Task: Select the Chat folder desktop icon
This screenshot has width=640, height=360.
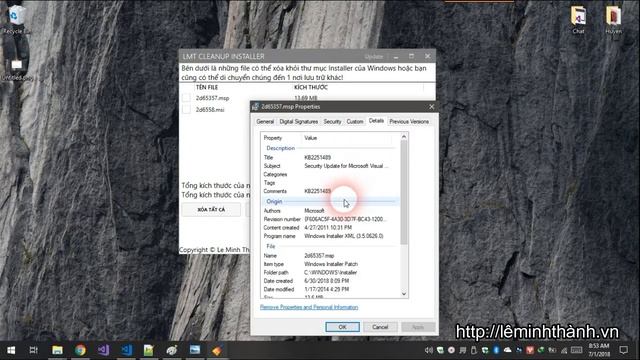Action: [578, 20]
